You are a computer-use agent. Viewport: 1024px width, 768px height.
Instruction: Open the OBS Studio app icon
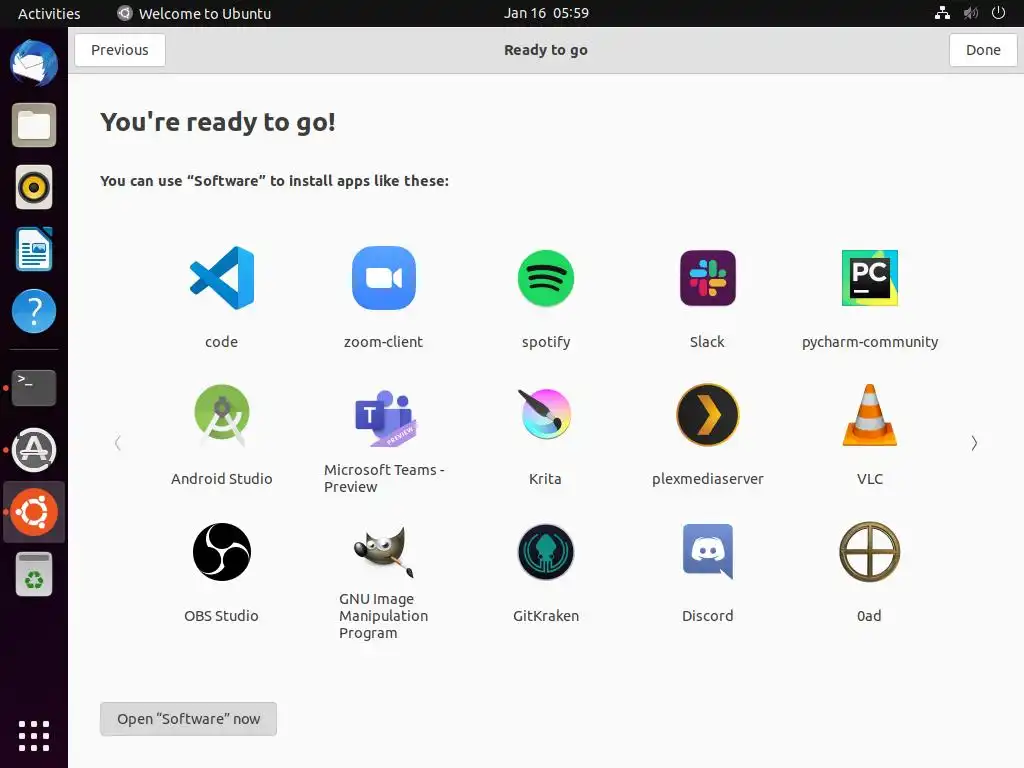(221, 552)
